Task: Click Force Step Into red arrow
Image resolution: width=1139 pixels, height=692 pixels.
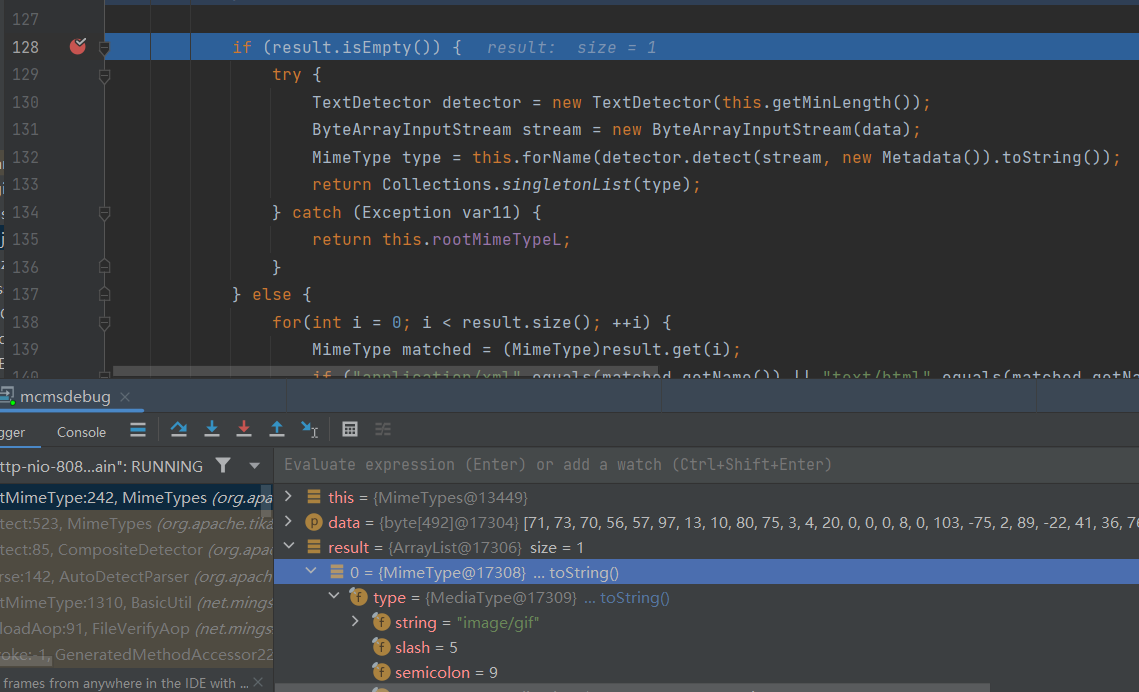Action: tap(244, 430)
